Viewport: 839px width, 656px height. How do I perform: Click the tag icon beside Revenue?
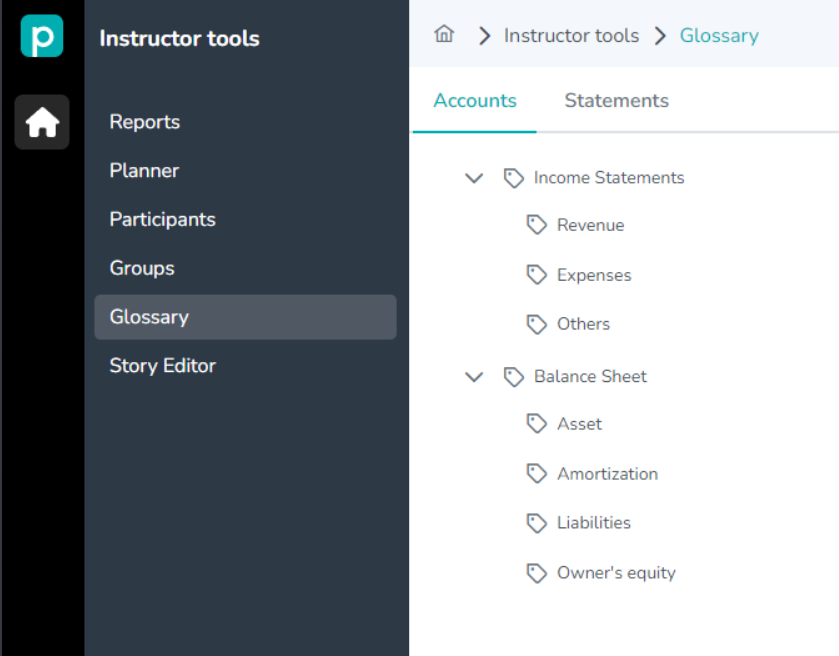click(x=537, y=225)
